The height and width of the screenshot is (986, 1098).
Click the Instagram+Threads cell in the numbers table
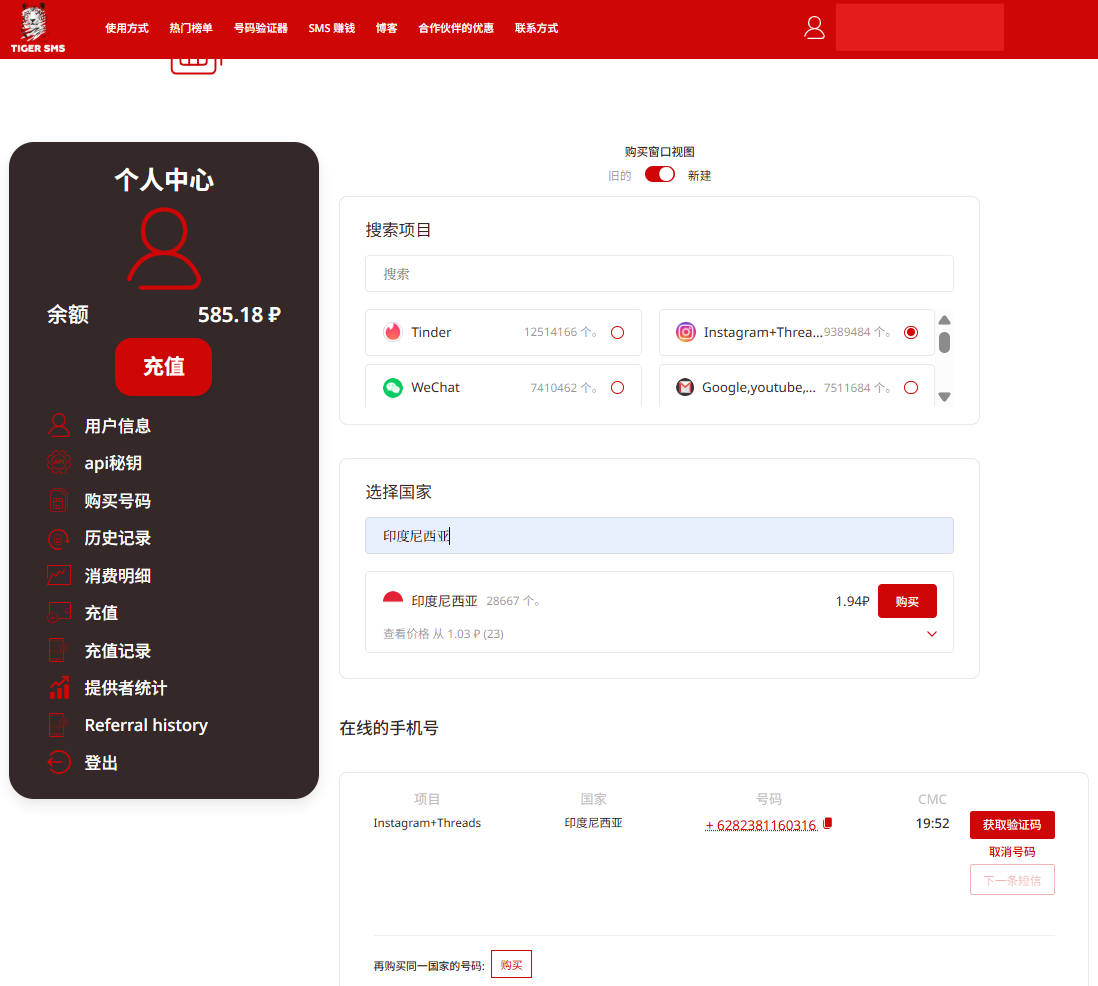click(427, 823)
